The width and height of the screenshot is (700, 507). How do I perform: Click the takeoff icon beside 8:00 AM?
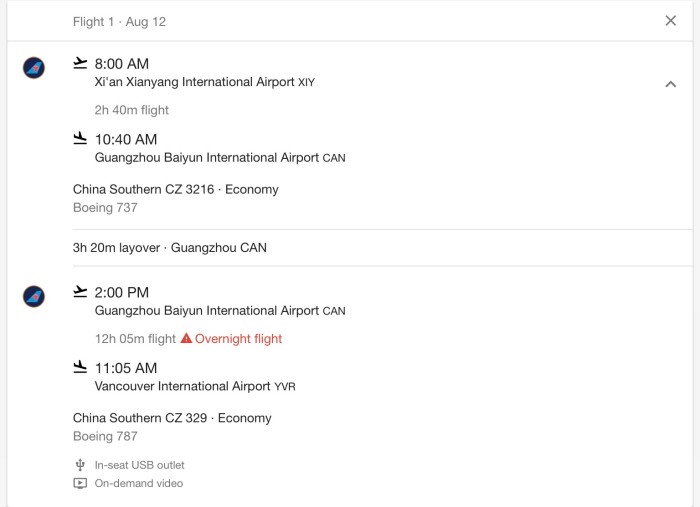point(80,63)
